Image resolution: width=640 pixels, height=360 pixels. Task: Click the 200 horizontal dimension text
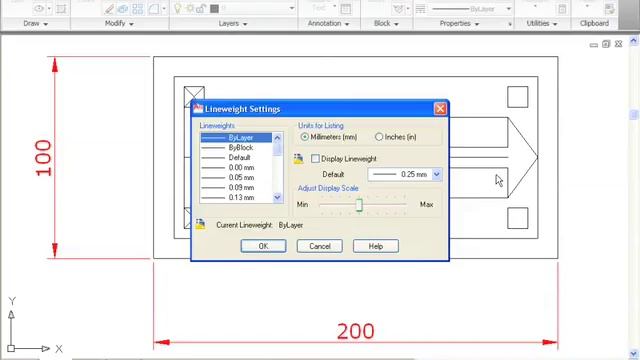[x=355, y=331]
